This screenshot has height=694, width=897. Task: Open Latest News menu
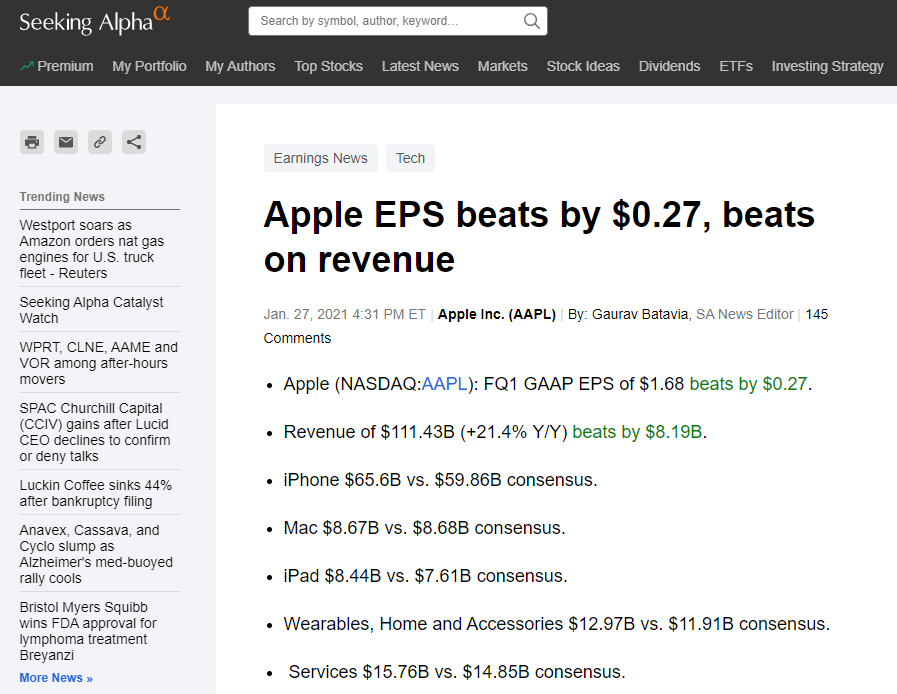[420, 66]
